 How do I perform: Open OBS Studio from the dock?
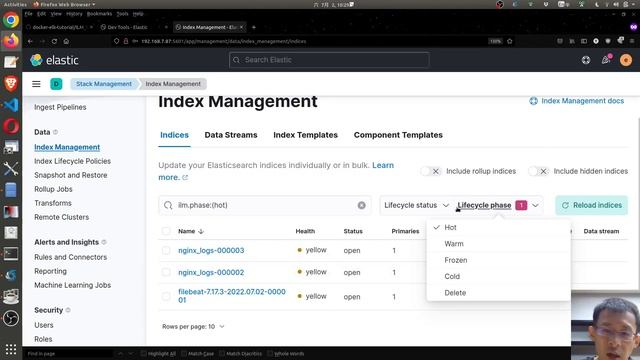click(x=11, y=318)
